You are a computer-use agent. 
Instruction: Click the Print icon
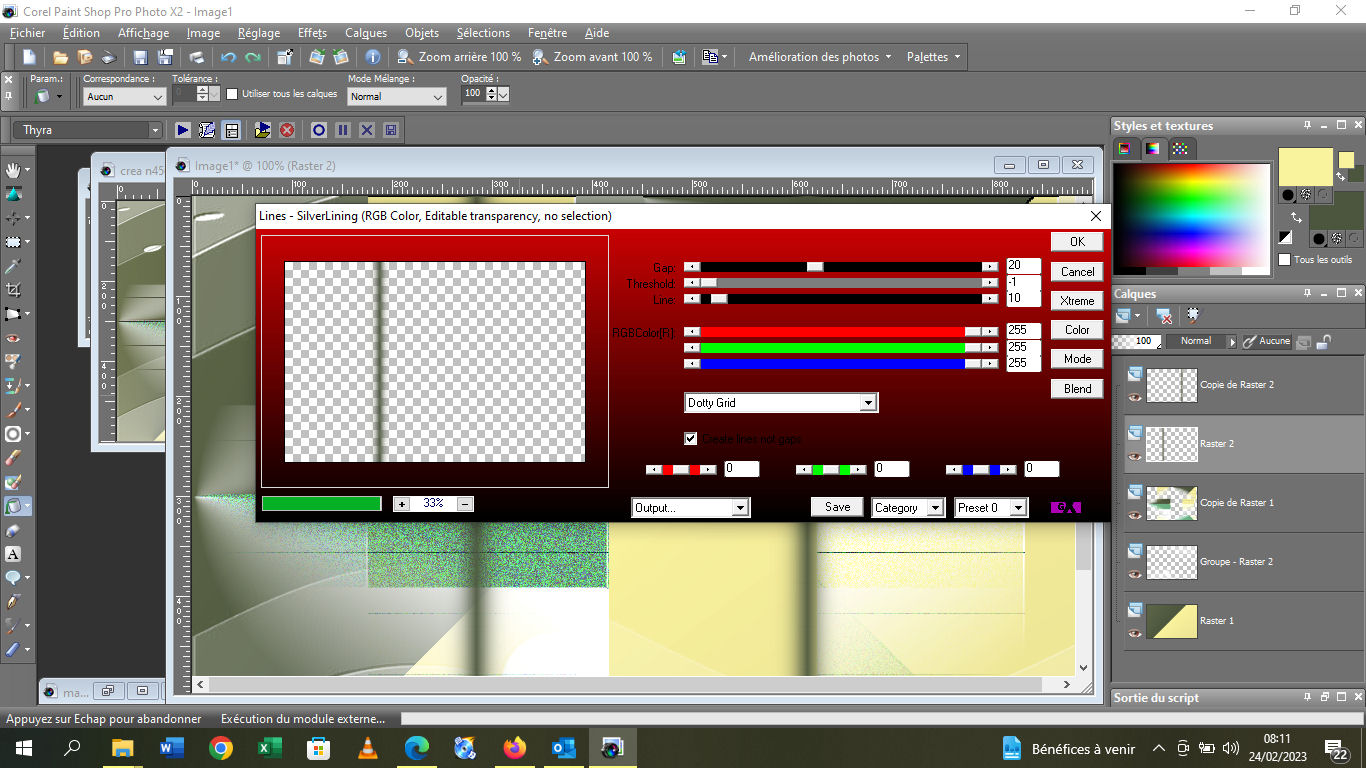point(196,57)
